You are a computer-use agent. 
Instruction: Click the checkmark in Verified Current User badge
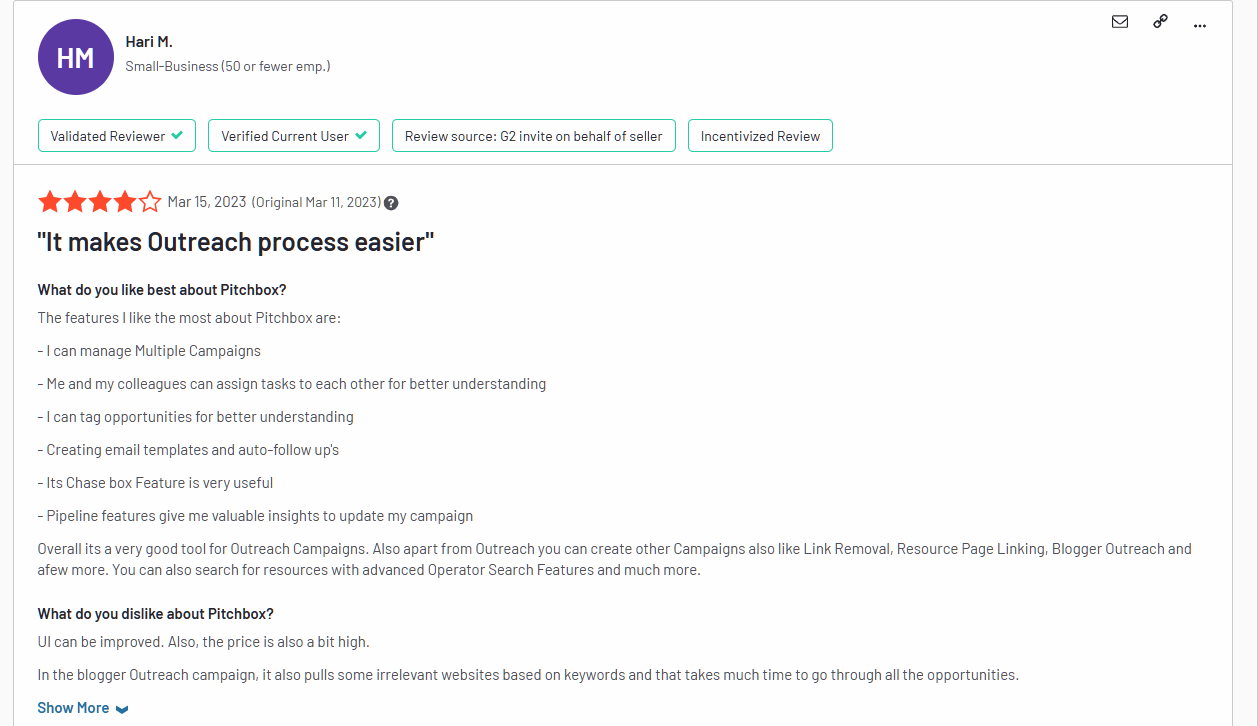361,135
